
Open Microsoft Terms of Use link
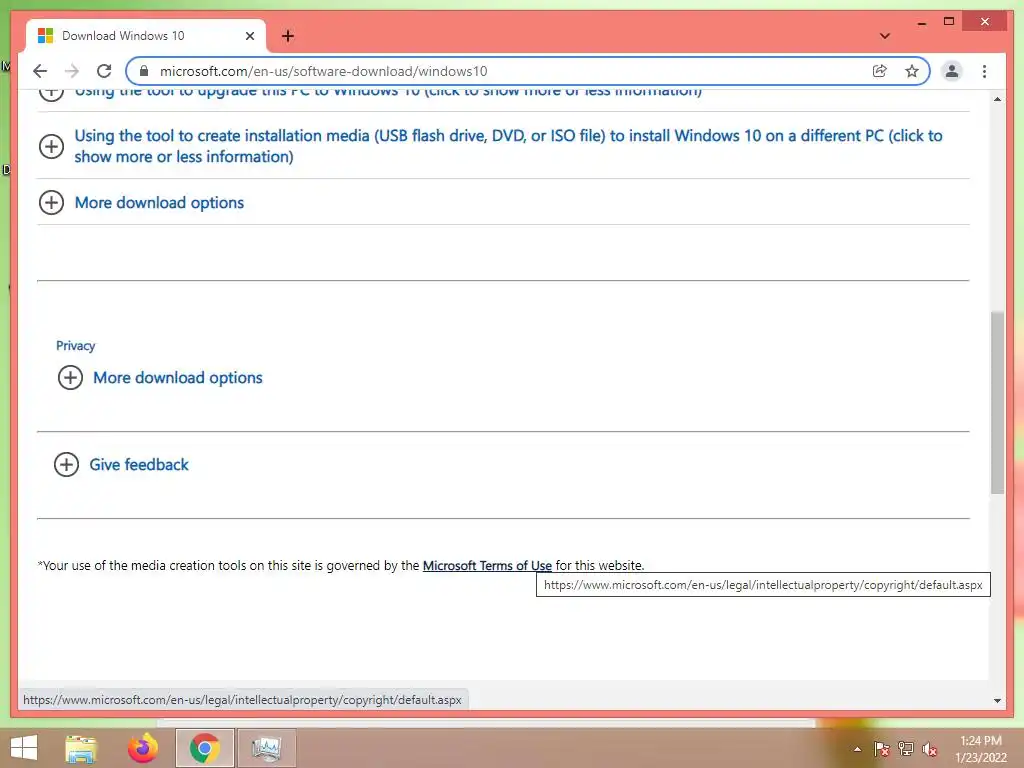pyautogui.click(x=487, y=566)
